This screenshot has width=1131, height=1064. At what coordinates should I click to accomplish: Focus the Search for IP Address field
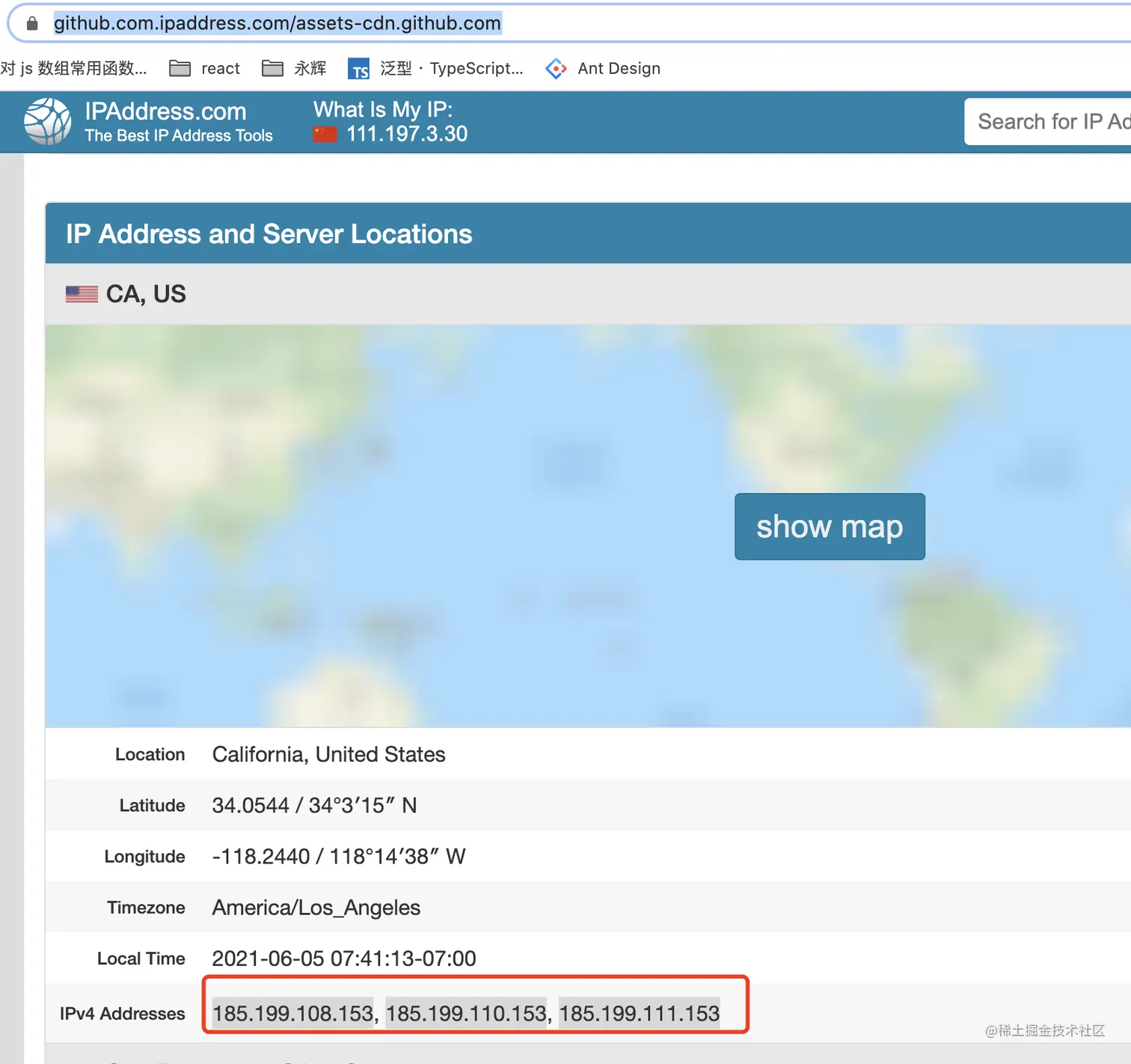coord(1048,121)
